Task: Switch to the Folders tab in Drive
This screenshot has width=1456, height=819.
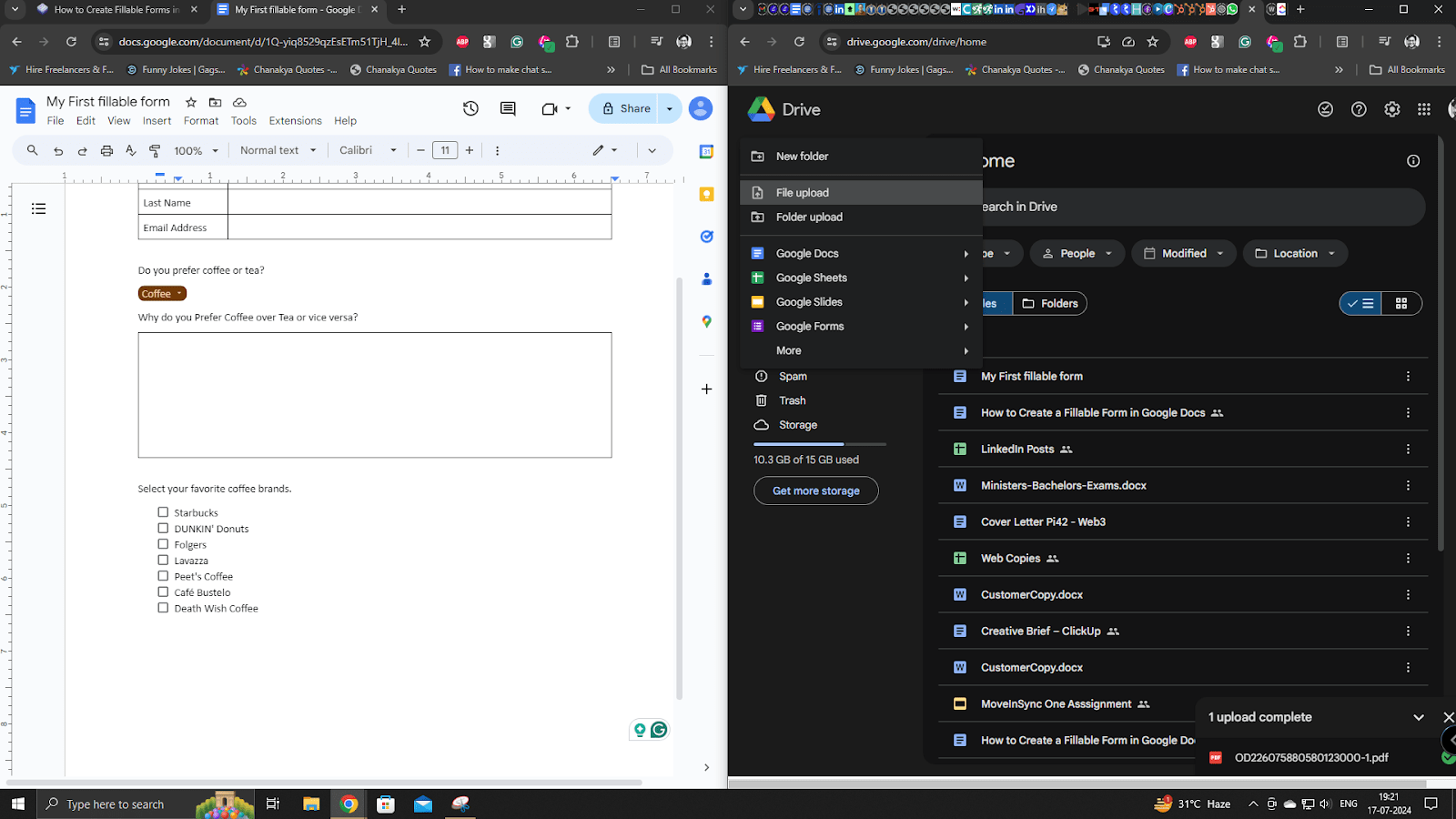Action: (1049, 303)
